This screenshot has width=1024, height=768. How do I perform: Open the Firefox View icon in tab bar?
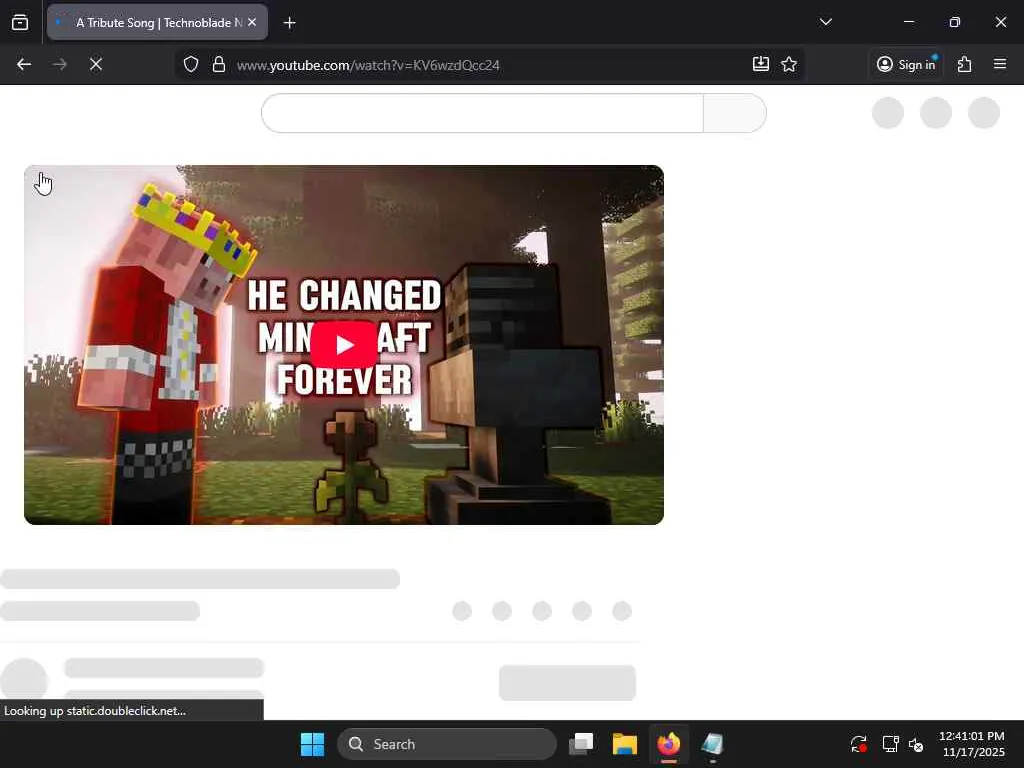click(x=20, y=22)
